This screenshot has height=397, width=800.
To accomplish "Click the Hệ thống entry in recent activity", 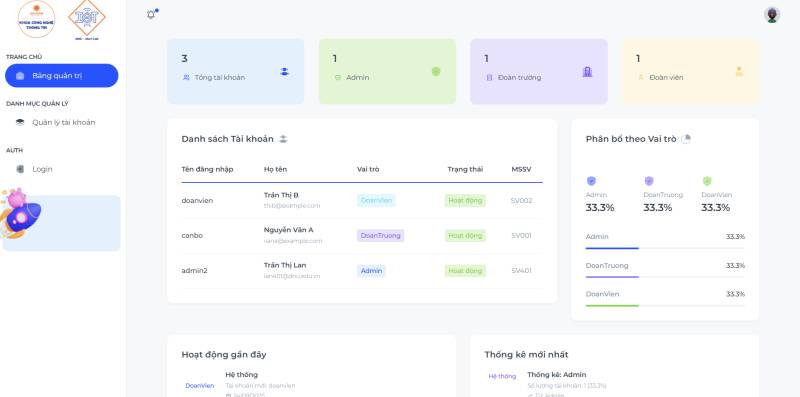I will [x=241, y=375].
